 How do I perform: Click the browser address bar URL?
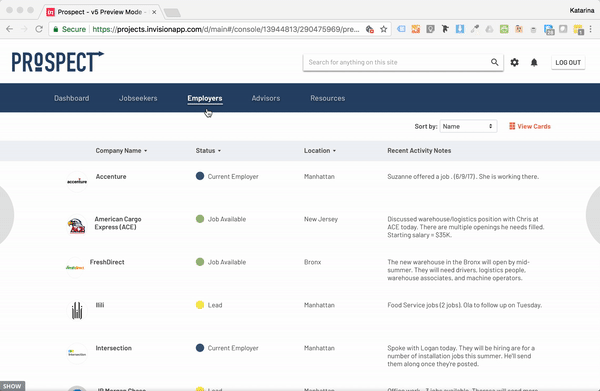226,29
